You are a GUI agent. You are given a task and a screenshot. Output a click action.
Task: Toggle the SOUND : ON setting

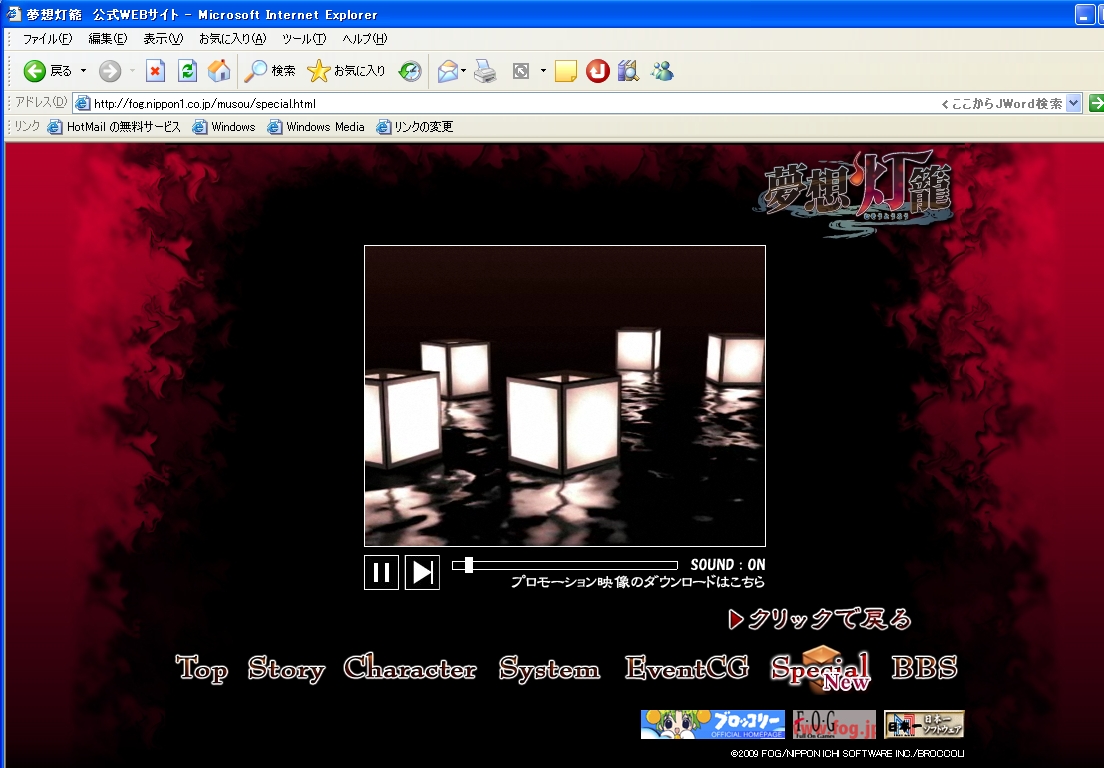click(x=727, y=565)
